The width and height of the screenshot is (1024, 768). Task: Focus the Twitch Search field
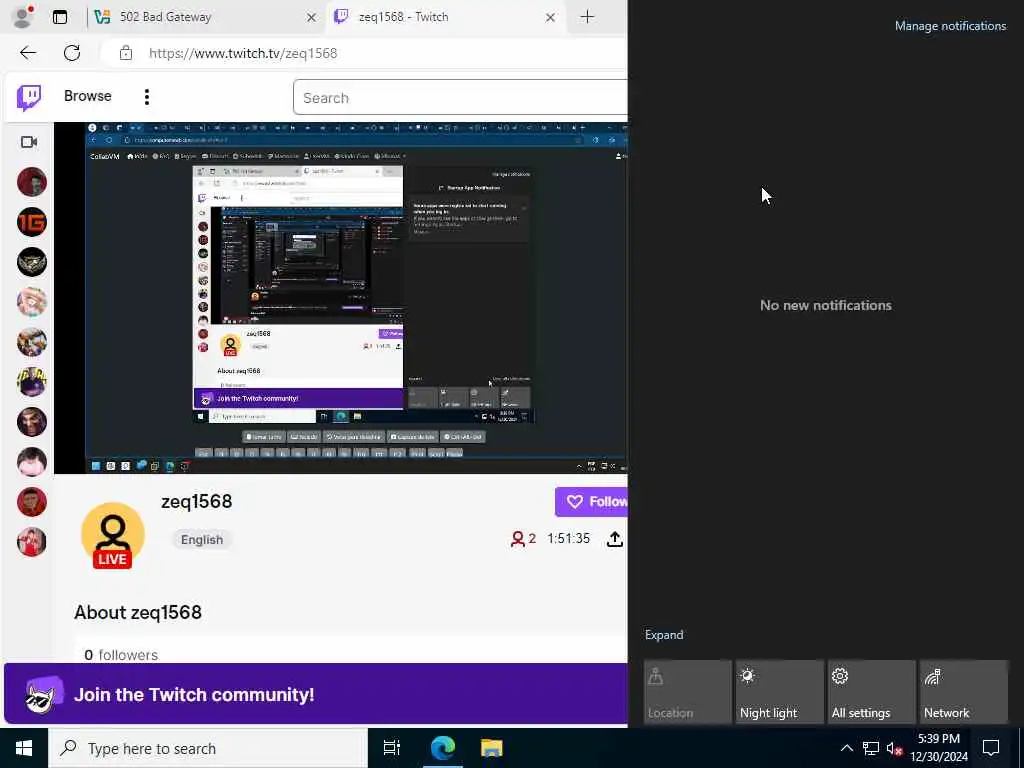(x=460, y=97)
